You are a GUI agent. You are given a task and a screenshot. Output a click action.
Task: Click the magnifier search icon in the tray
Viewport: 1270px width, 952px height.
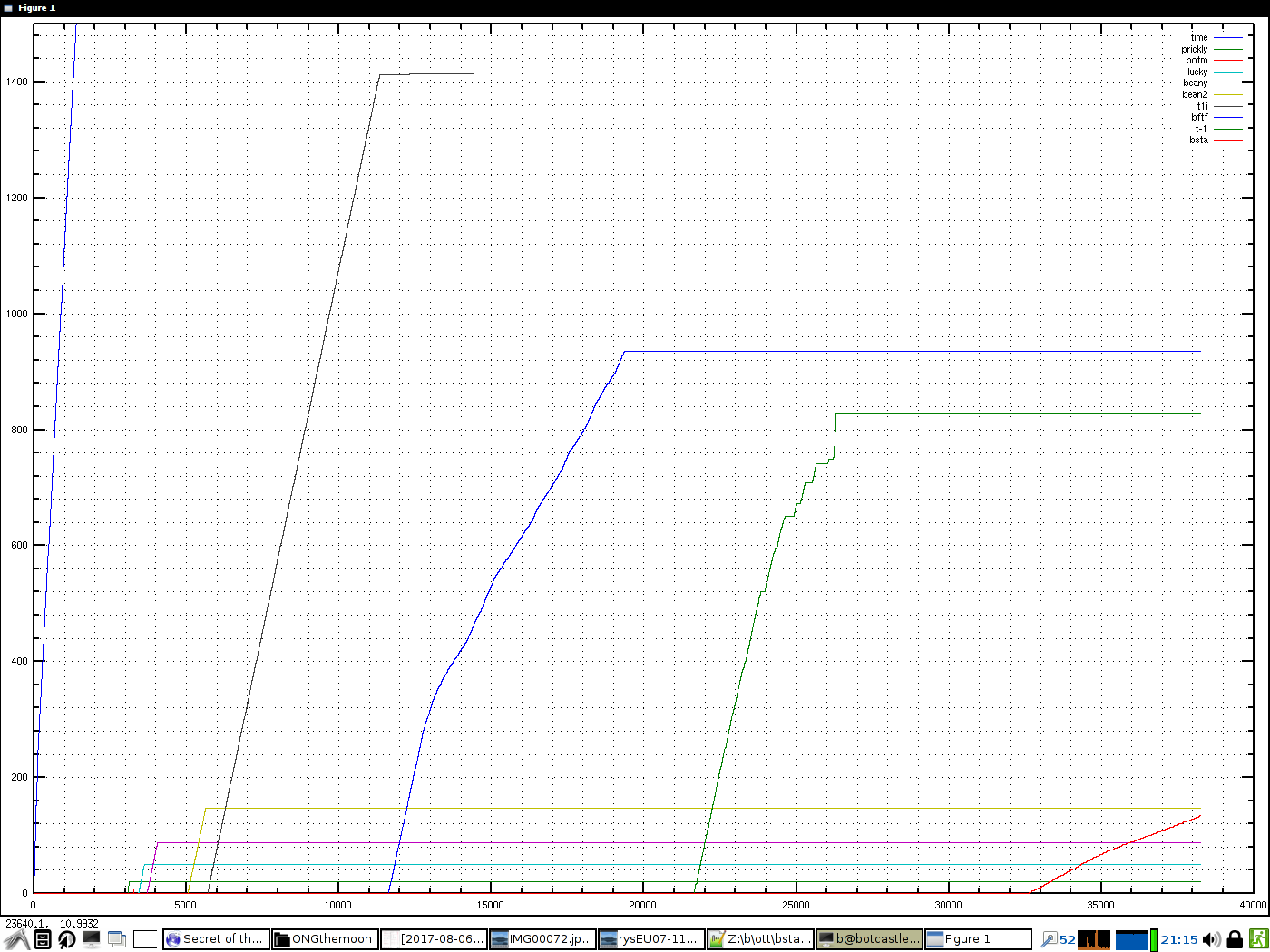click(x=1049, y=939)
